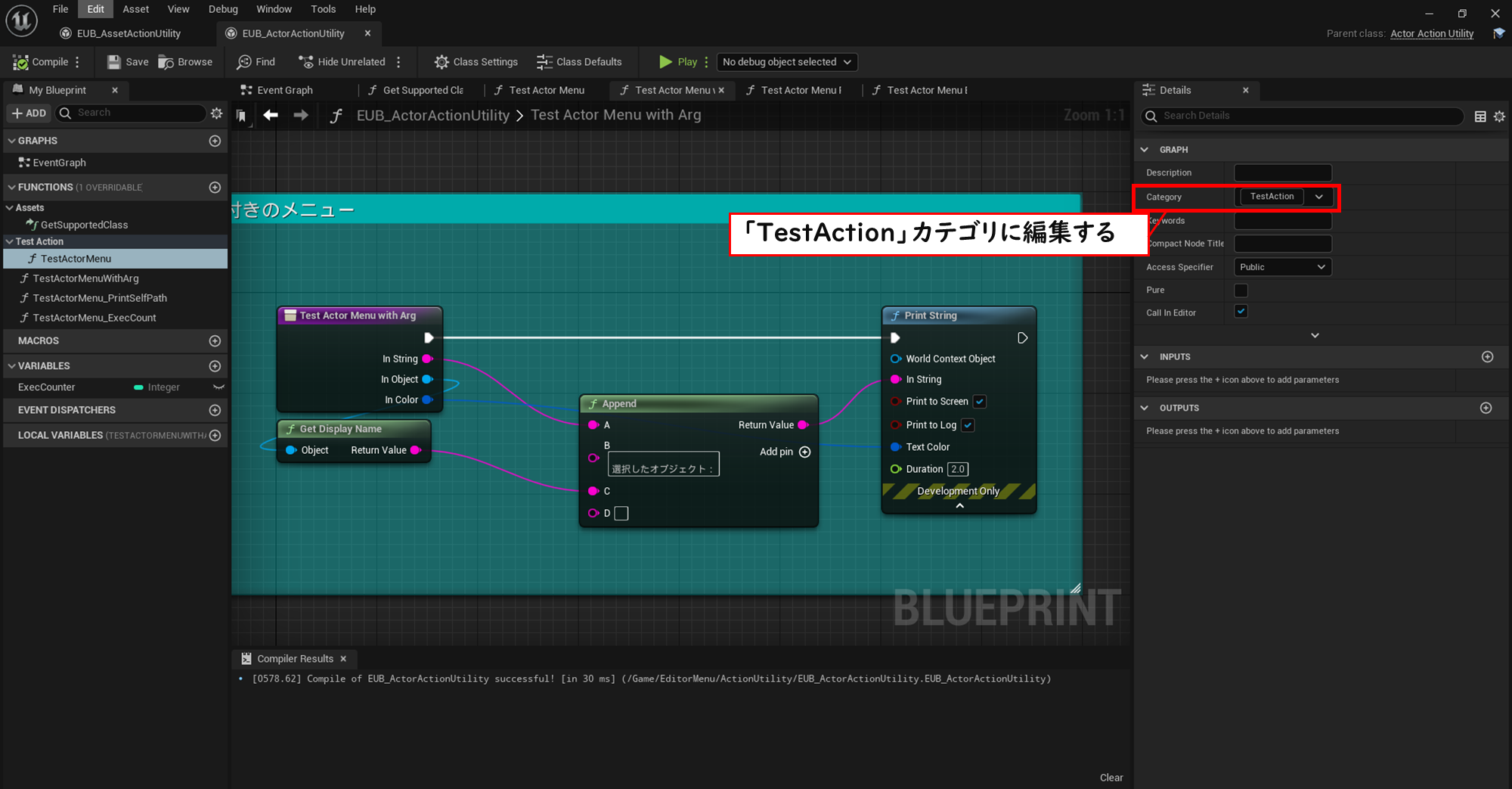Screen dimensions: 1512x789
Task: Open Play options three-dot menu
Action: point(706,62)
